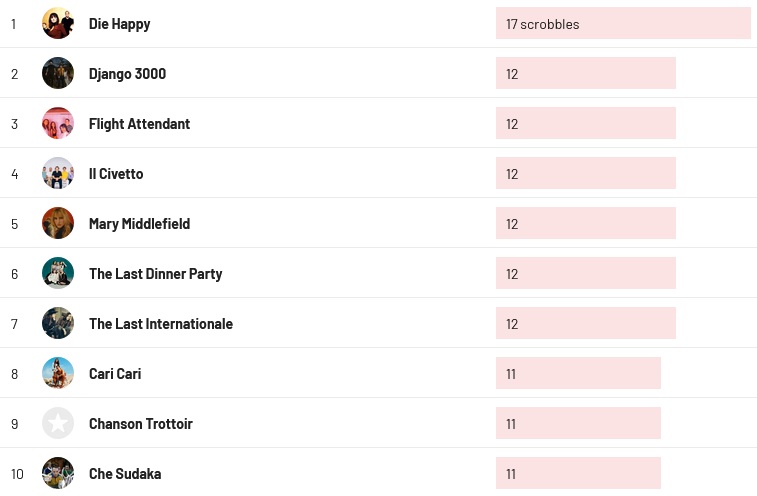Click The Last Internationale avatar
This screenshot has height=496, width=757.
(58, 323)
